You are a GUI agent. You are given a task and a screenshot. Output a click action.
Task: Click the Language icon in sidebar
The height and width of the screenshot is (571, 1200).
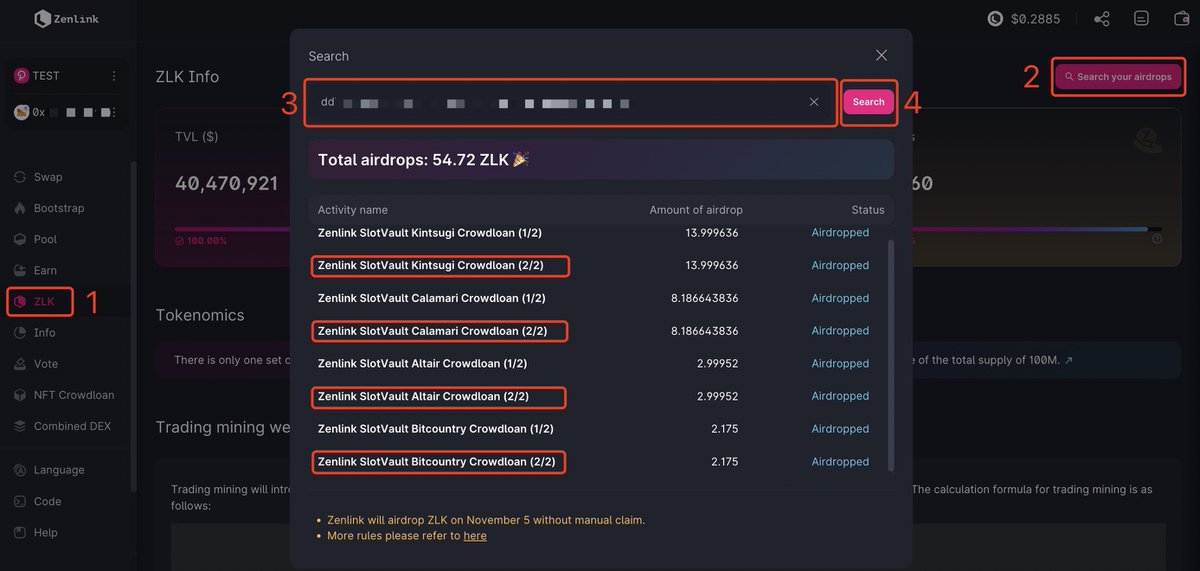(20, 470)
